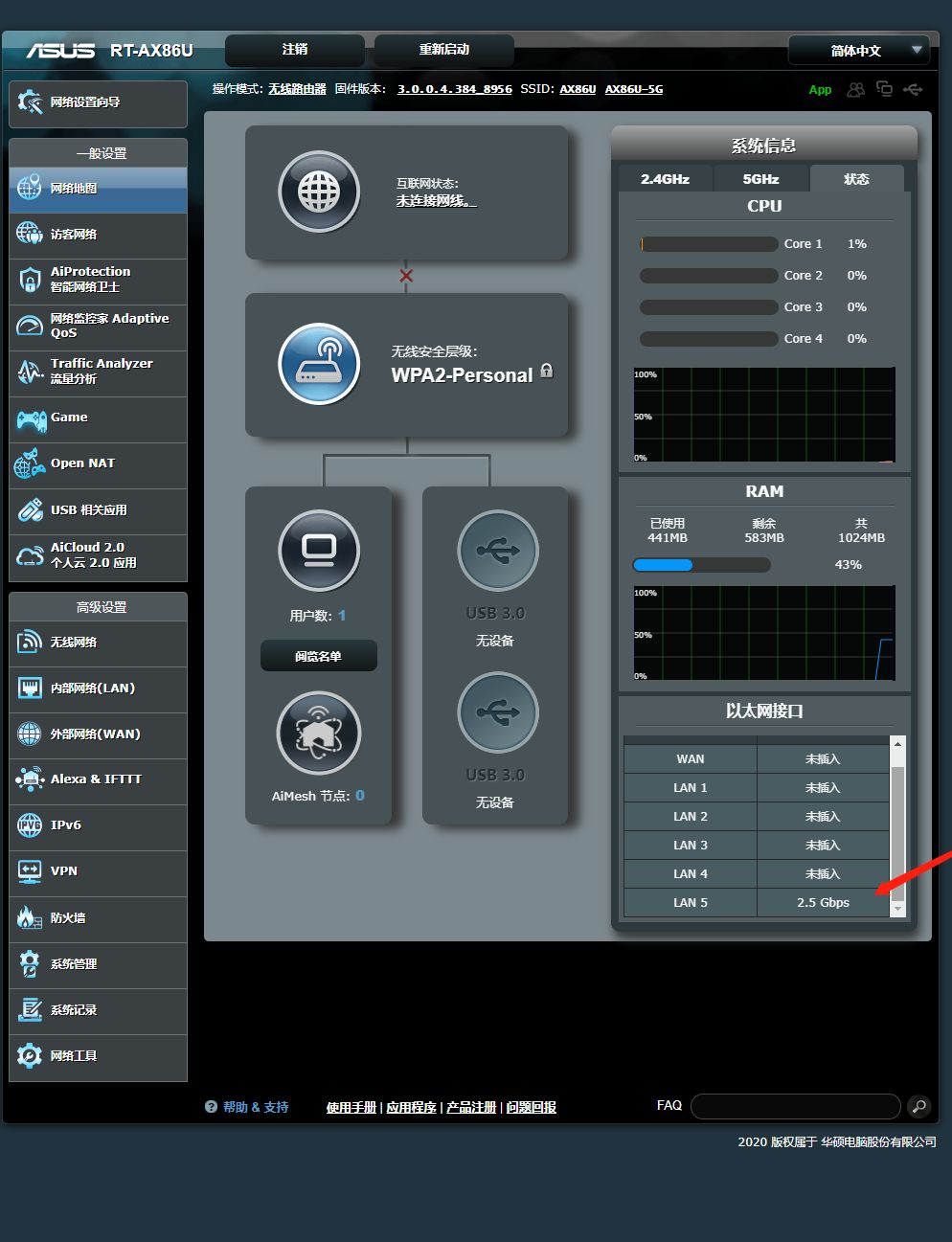Click the 阅览名单 view list button

pos(319,656)
